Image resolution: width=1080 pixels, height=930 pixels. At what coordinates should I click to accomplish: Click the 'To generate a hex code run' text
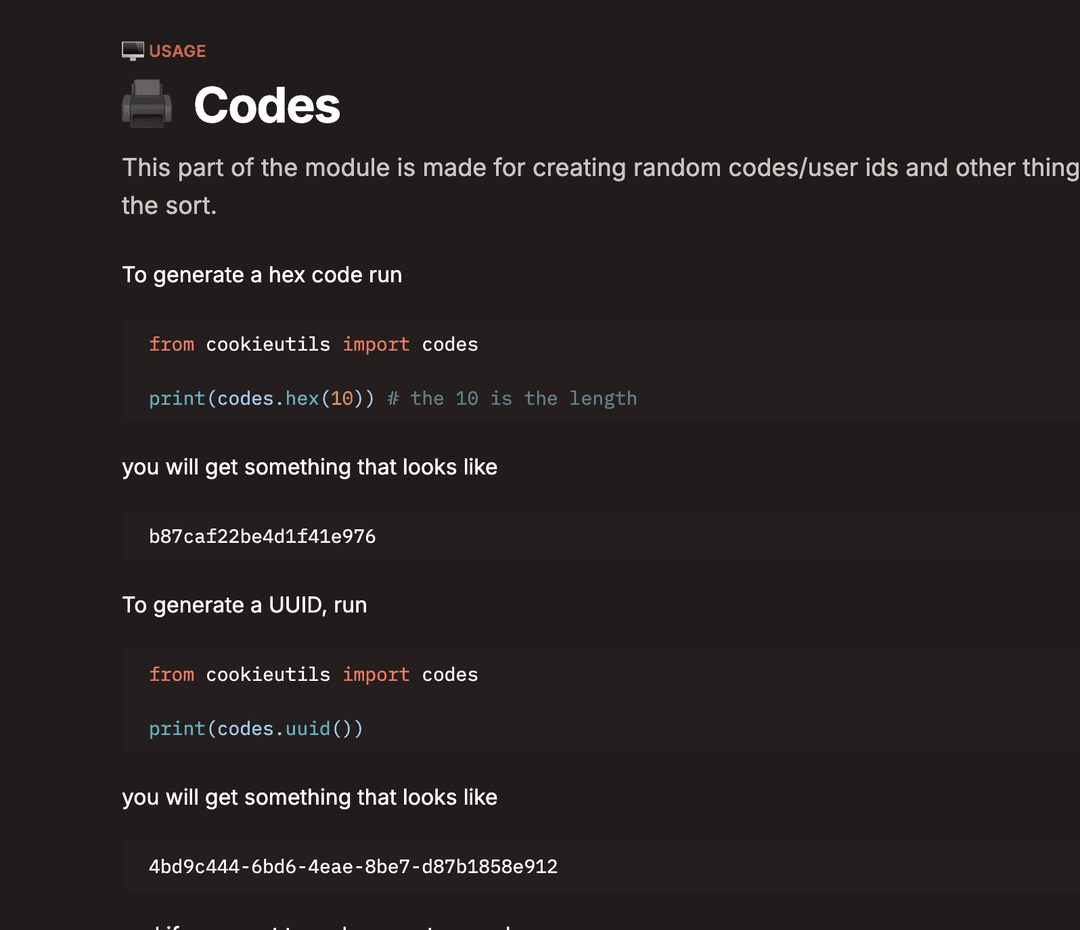[x=262, y=275]
